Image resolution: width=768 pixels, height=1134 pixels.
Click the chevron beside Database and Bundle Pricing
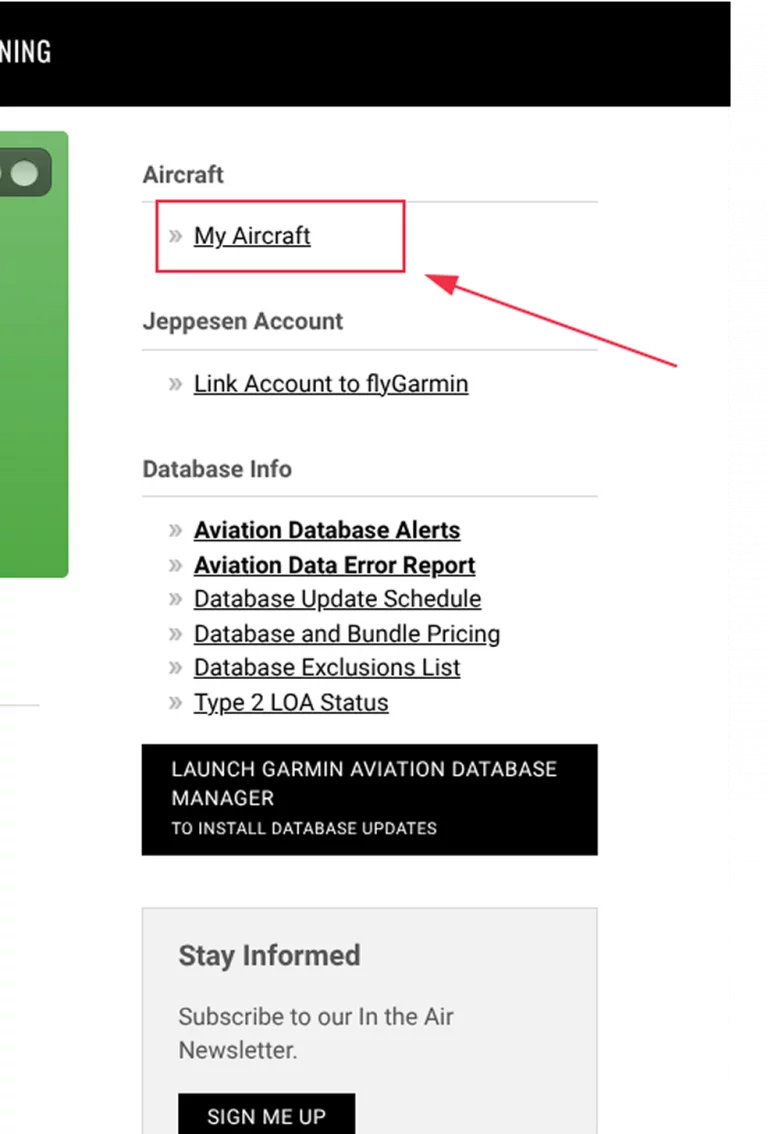[175, 634]
